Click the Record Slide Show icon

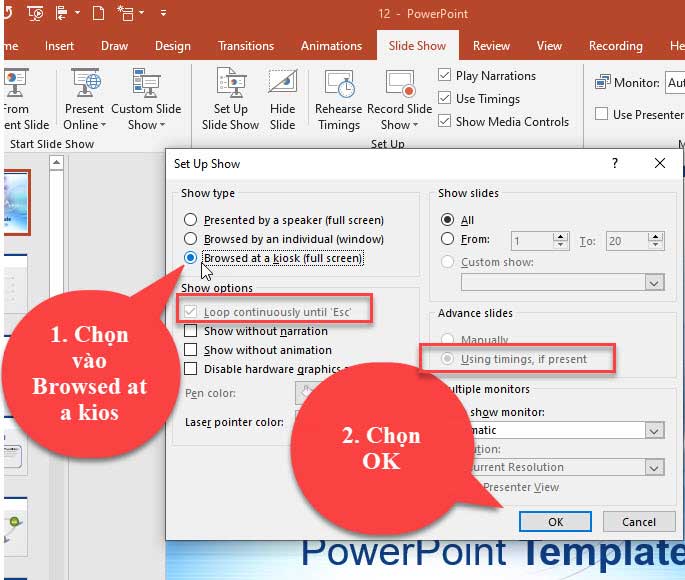[x=400, y=83]
